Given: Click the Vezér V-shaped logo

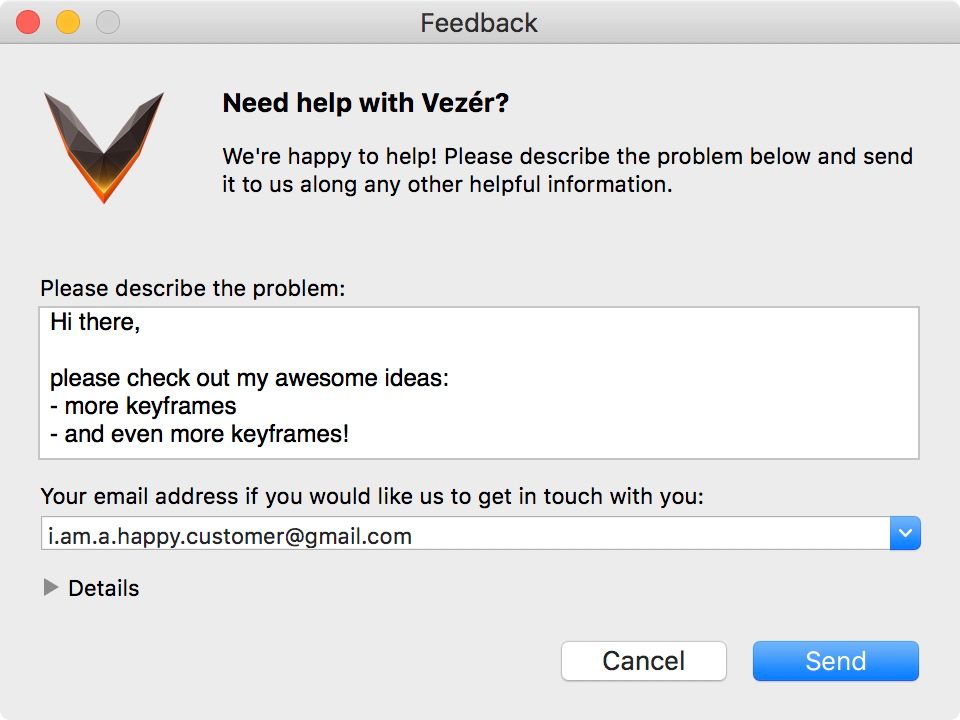Looking at the screenshot, I should point(103,147).
